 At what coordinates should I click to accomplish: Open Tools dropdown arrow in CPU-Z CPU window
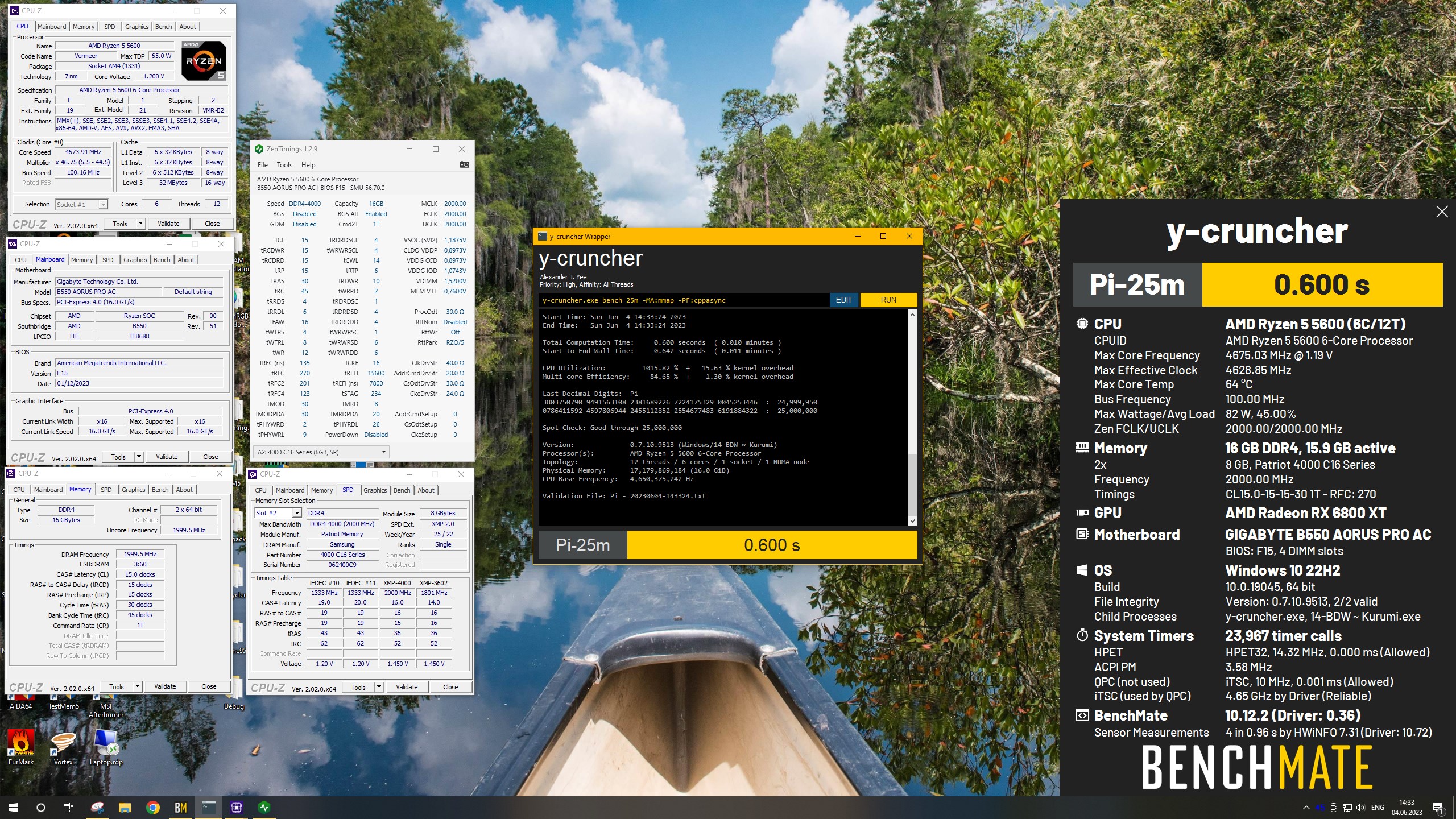pyautogui.click(x=140, y=224)
